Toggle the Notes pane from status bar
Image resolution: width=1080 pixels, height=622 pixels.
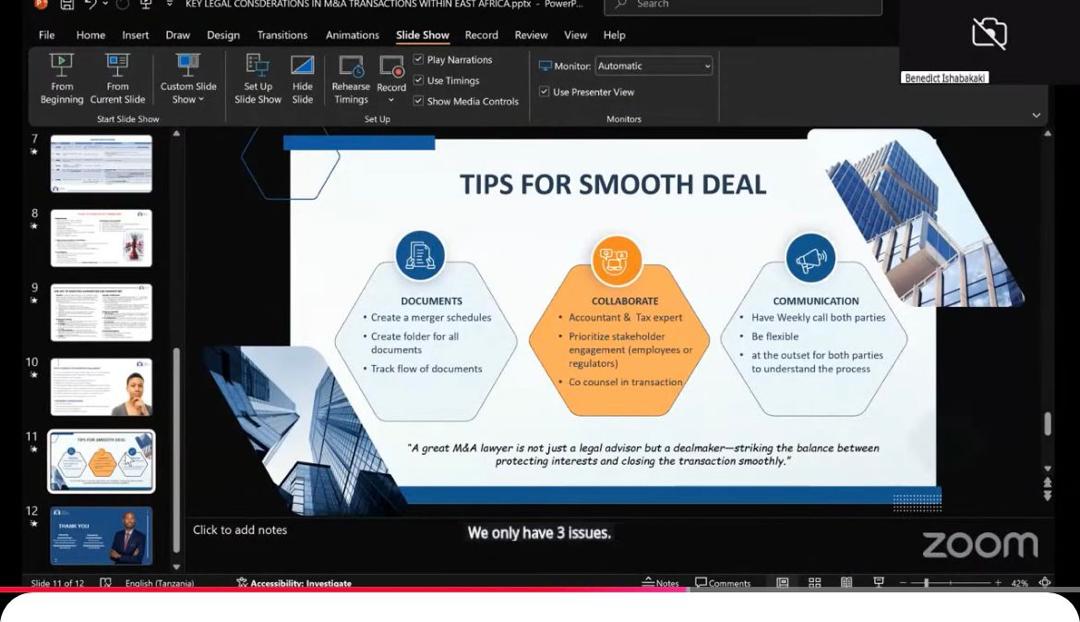[661, 583]
